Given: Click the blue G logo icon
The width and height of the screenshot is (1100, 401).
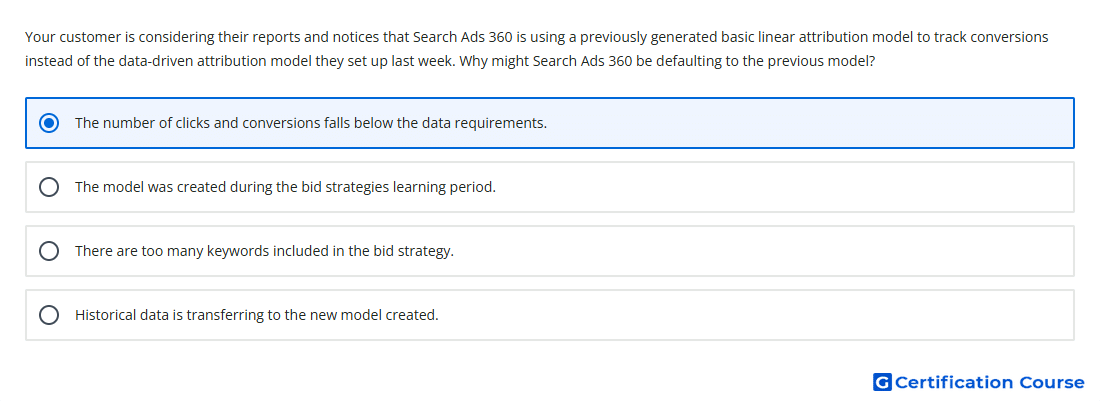Looking at the screenshot, I should tap(882, 382).
